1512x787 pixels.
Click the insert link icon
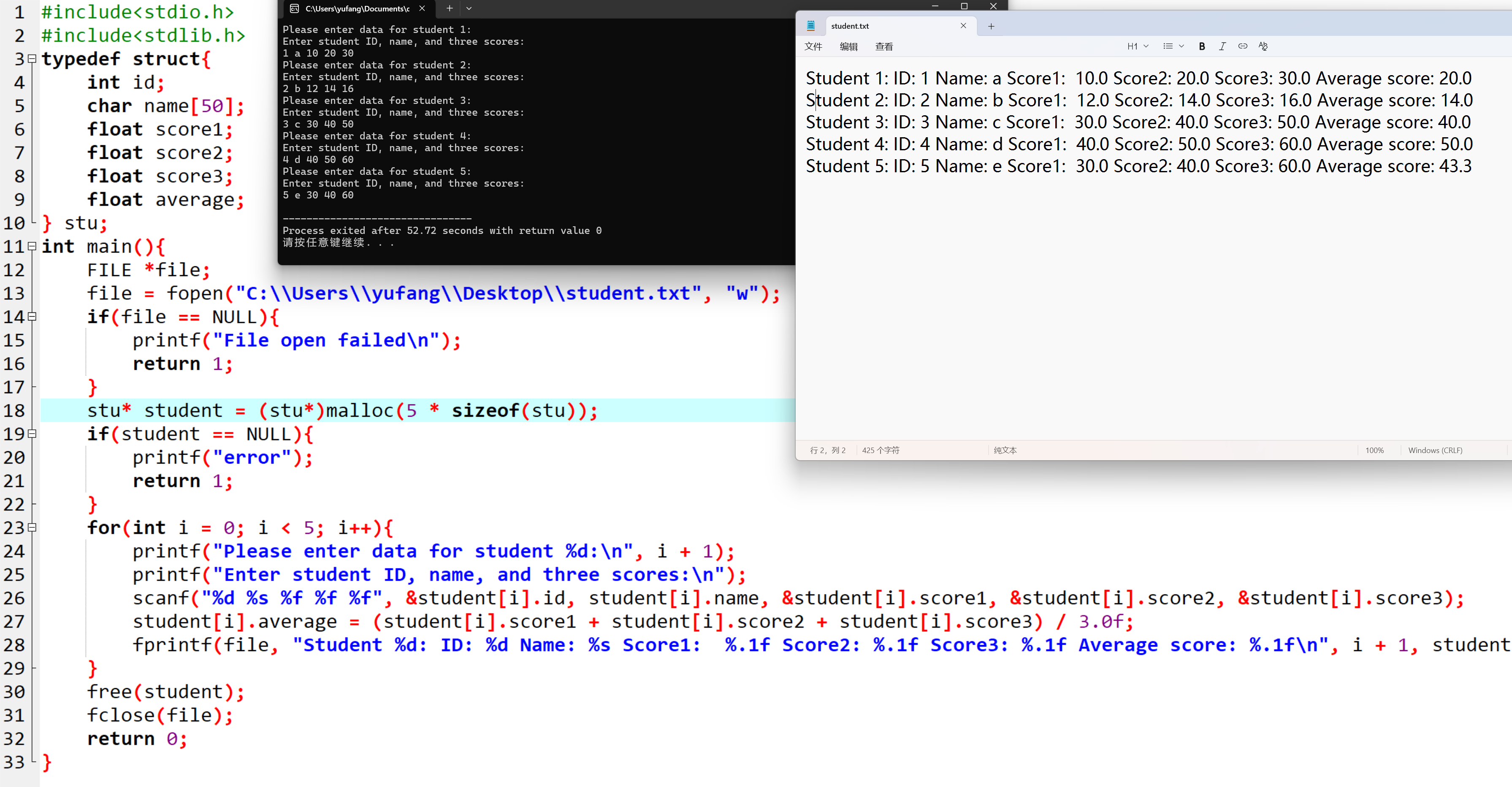[x=1243, y=46]
